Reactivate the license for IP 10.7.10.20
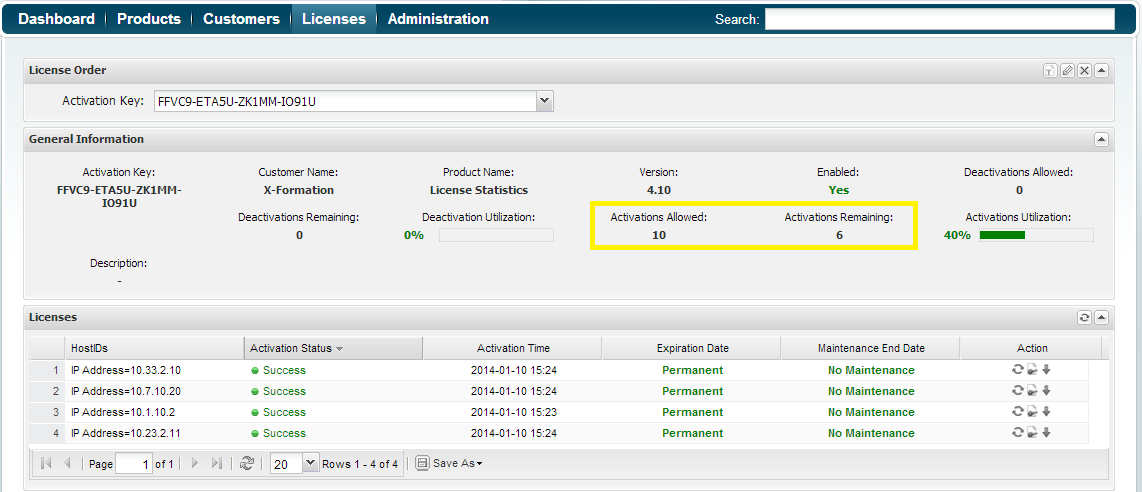Screen dimensions: 1142x492 coord(1018,391)
